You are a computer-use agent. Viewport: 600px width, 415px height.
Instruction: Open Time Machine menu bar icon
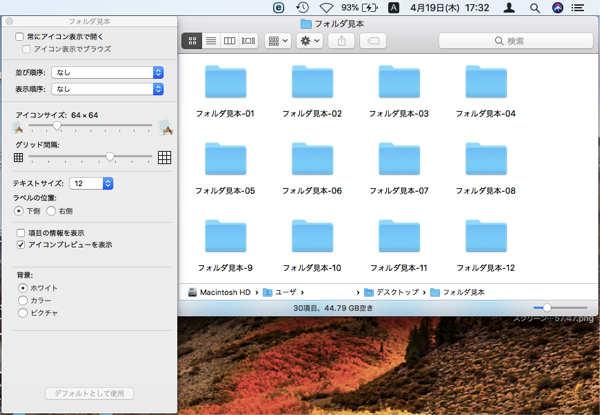[x=302, y=8]
